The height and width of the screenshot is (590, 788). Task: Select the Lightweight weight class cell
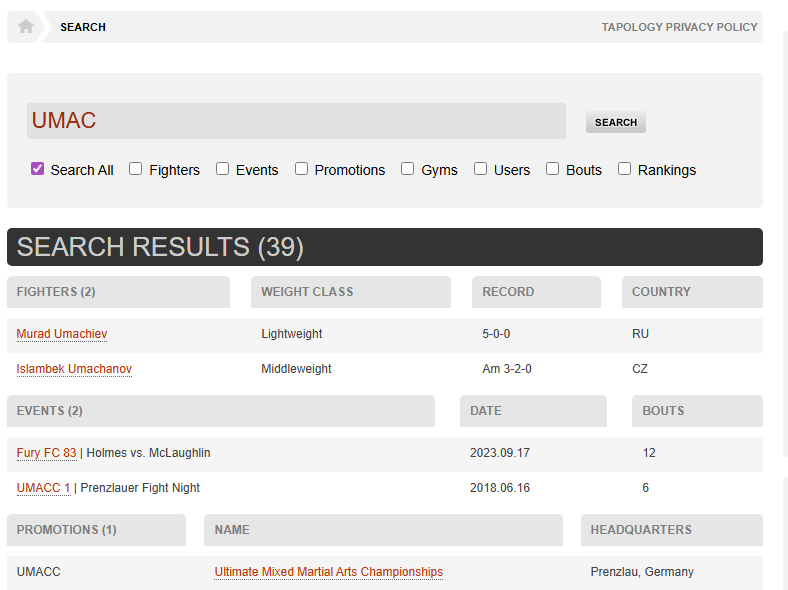291,334
